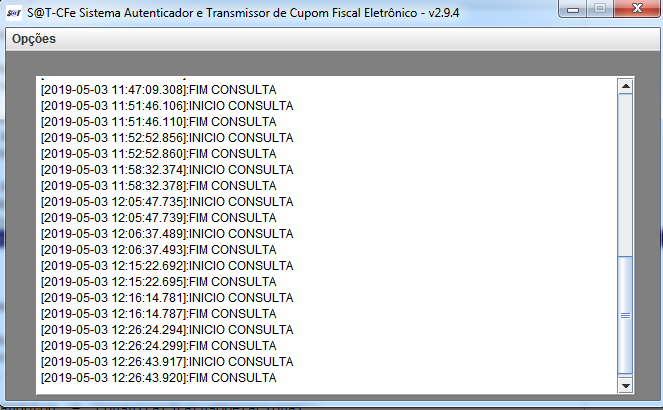Click the S@T application icon in title bar
Viewport: 663px width, 410px height.
pyautogui.click(x=14, y=13)
